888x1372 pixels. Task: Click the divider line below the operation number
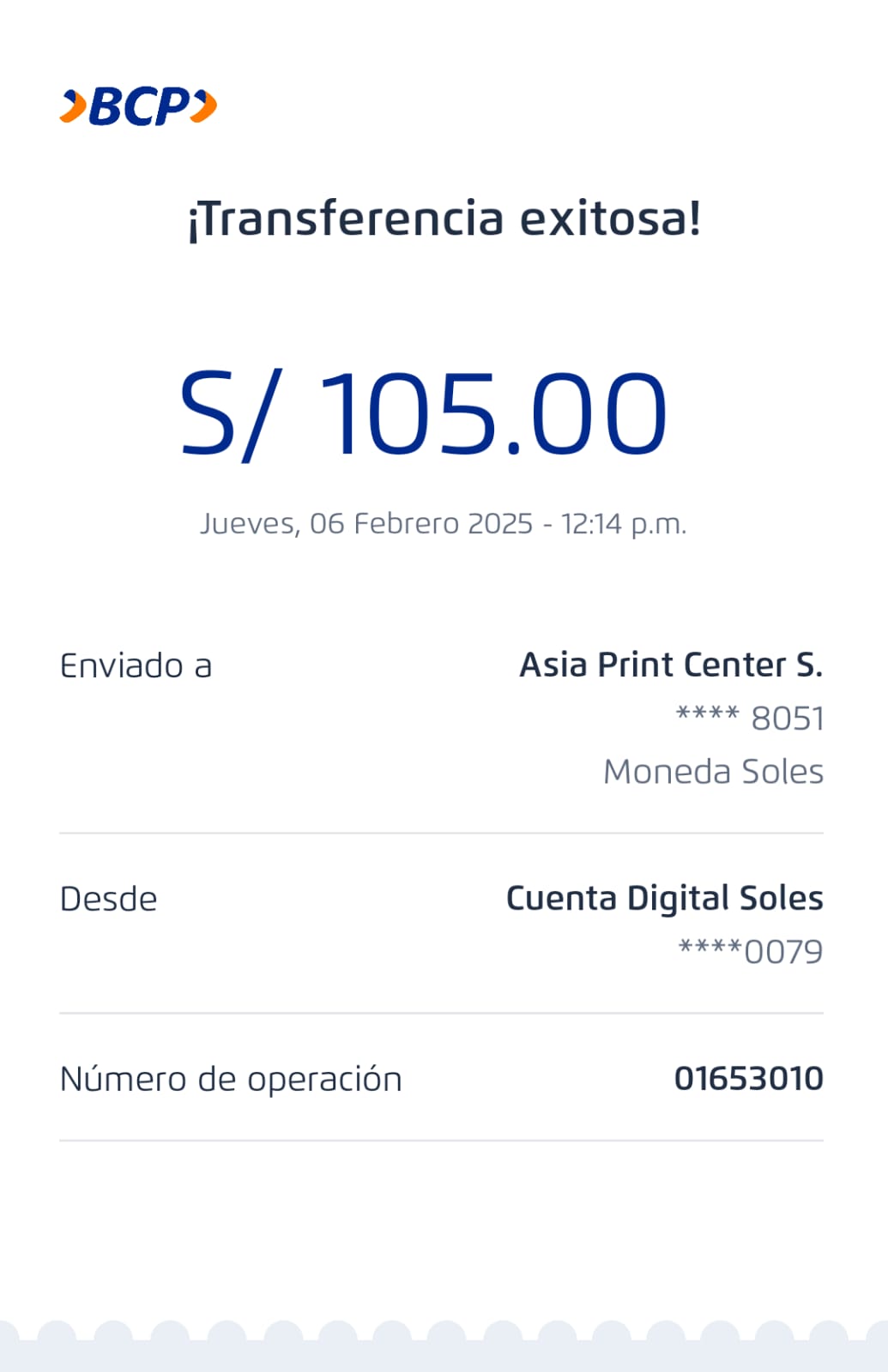[x=441, y=1140]
